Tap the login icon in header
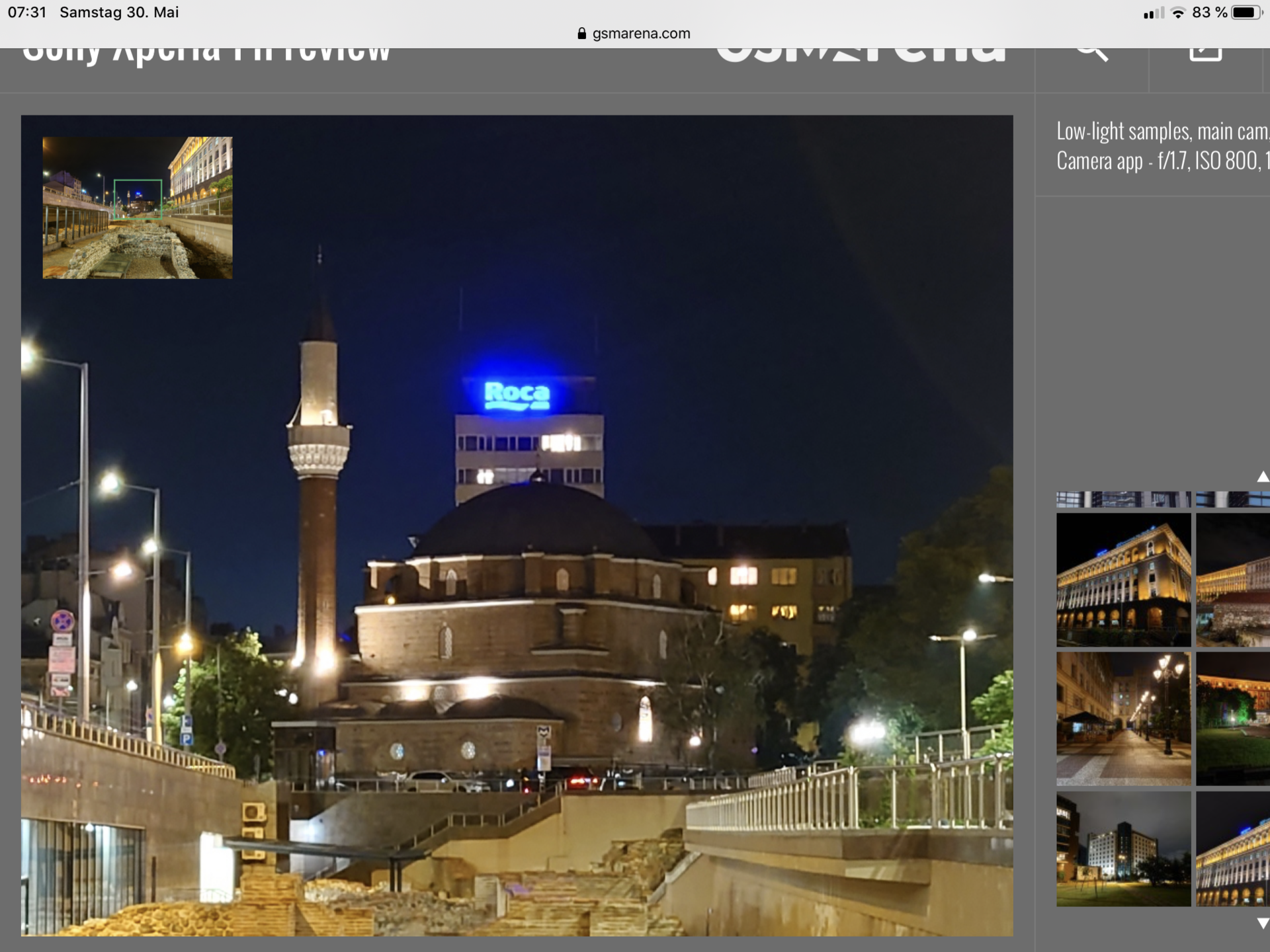Image resolution: width=1270 pixels, height=952 pixels. tap(1205, 54)
